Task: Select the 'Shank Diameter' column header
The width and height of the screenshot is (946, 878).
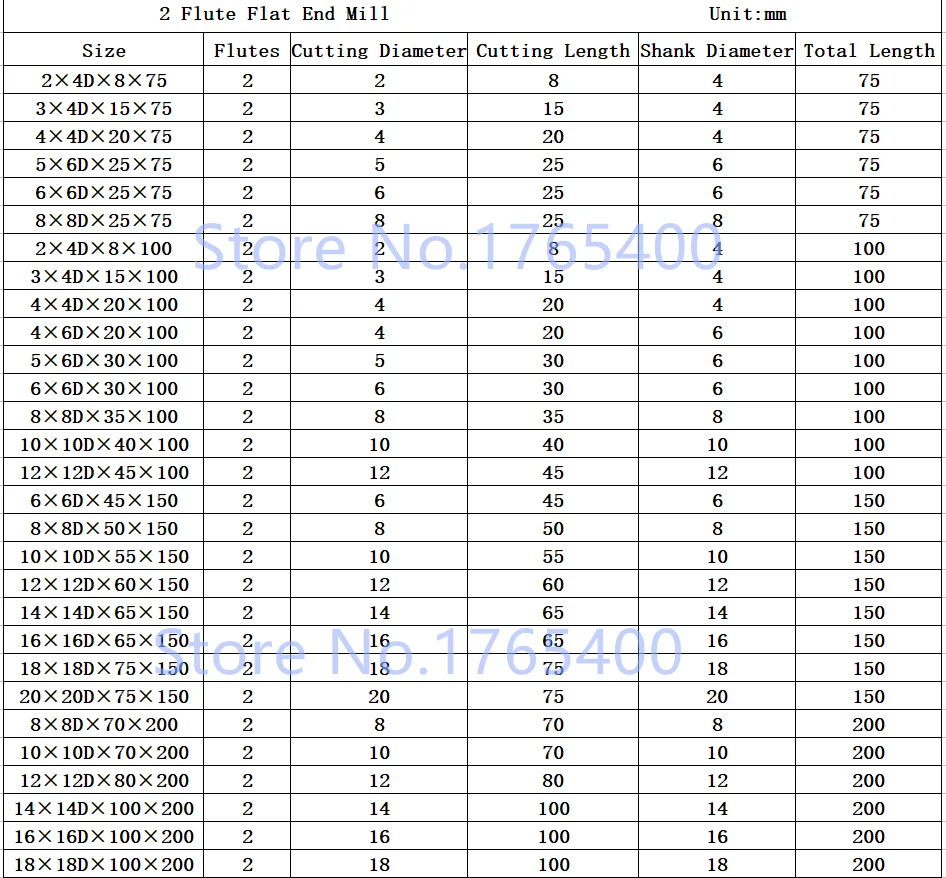Action: click(x=717, y=51)
